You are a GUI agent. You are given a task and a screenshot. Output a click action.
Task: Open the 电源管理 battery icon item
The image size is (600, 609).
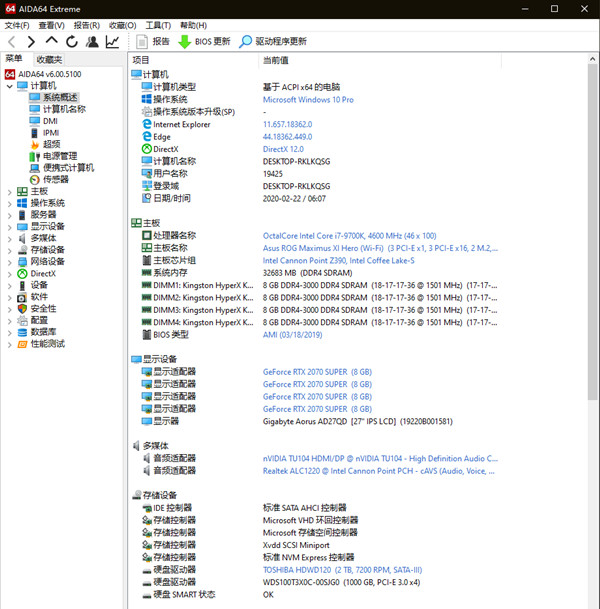35,157
